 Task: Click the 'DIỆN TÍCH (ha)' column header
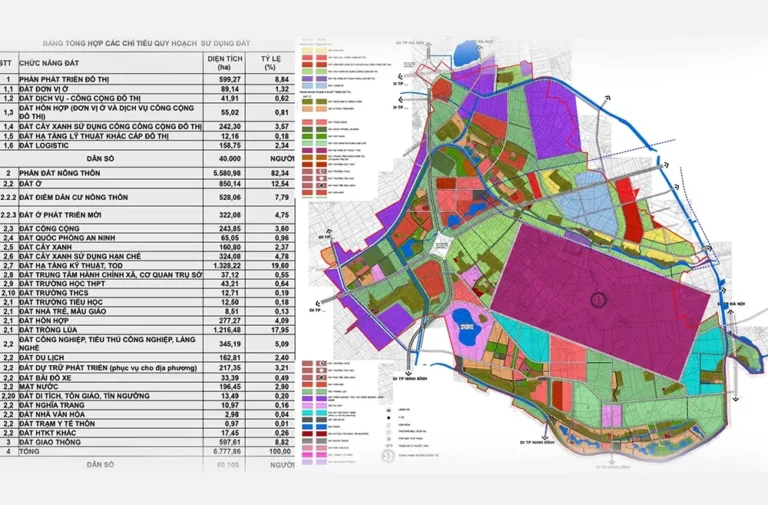[x=225, y=63]
